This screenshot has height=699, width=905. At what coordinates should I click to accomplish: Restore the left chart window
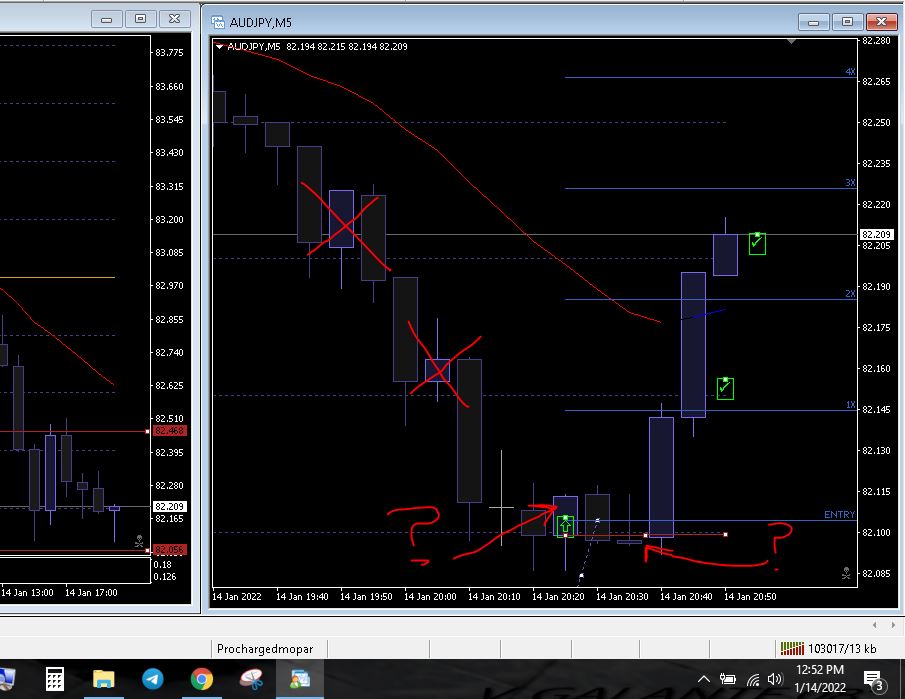140,19
